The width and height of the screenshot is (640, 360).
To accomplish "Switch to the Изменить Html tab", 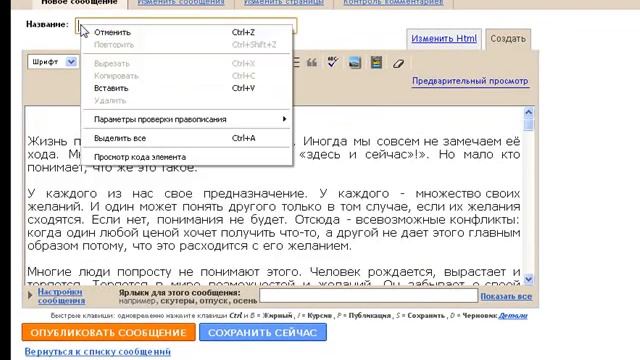I will (x=444, y=39).
